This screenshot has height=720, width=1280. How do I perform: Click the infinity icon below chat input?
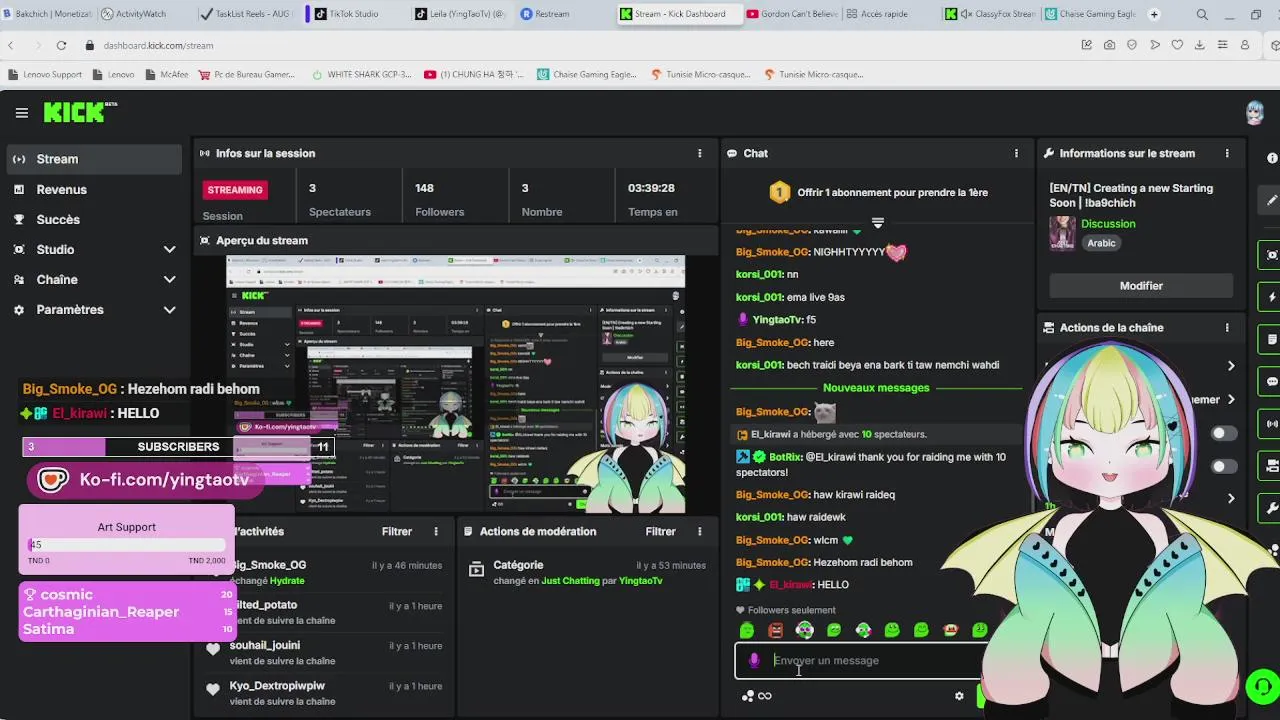(x=765, y=696)
